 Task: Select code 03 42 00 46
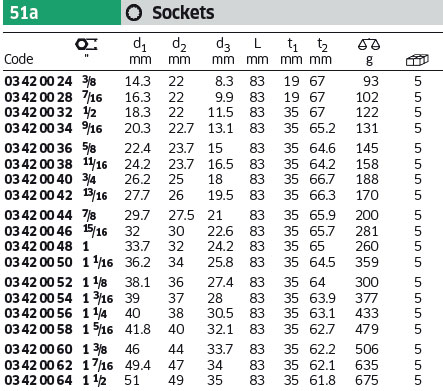point(38,231)
